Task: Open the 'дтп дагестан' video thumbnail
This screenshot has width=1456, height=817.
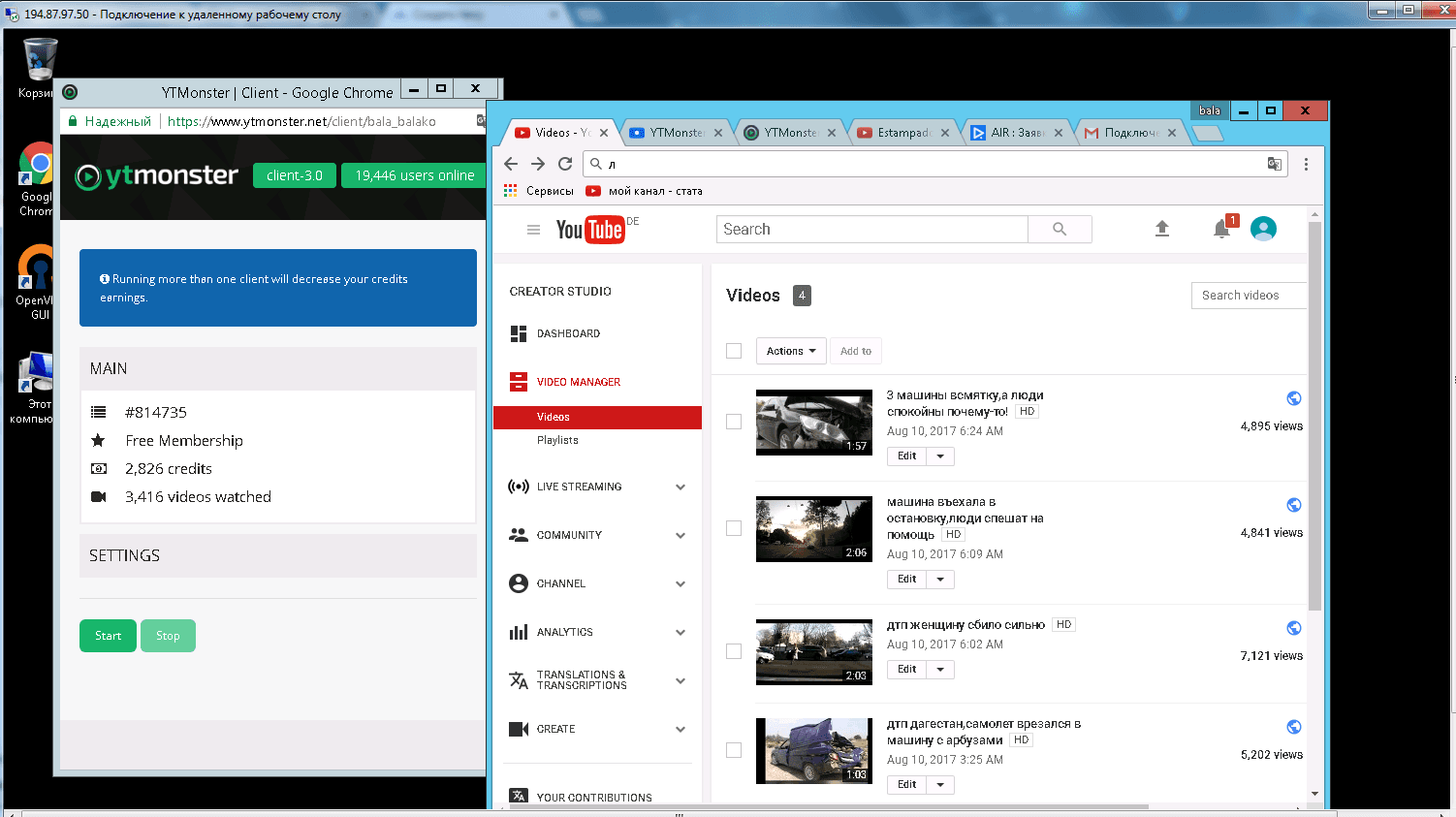Action: [x=814, y=751]
